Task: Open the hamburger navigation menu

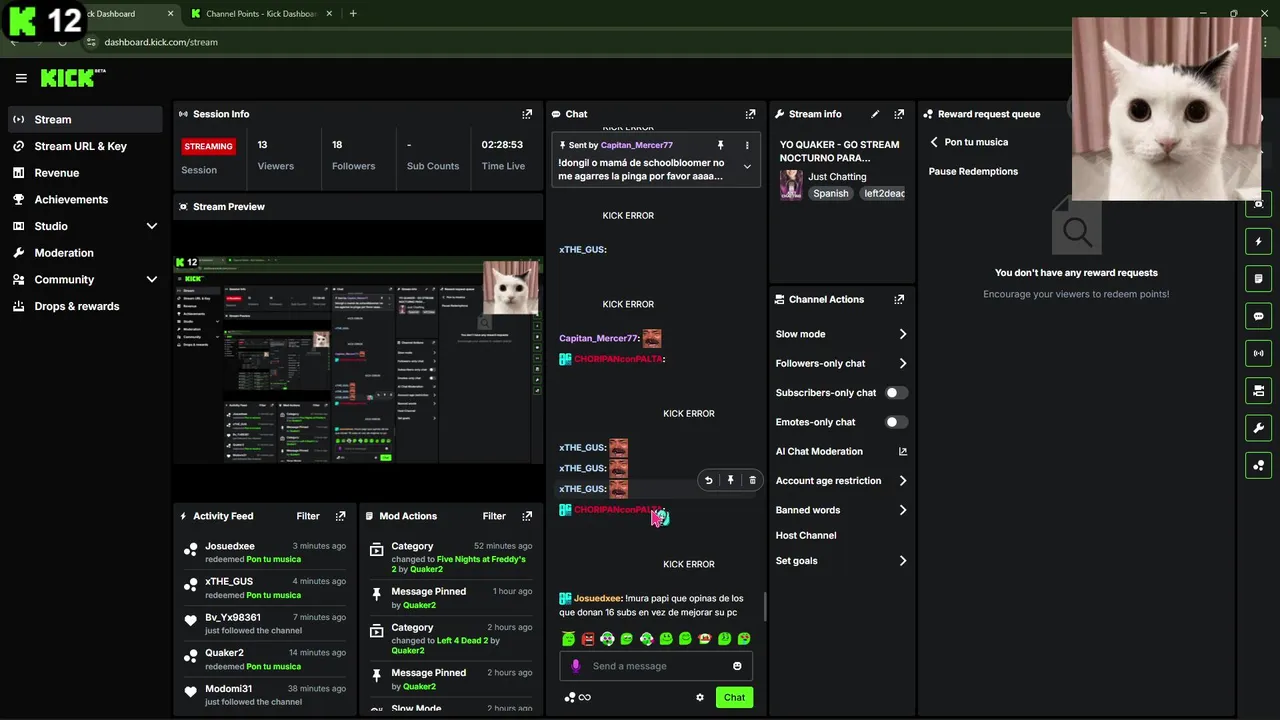Action: pos(21,78)
